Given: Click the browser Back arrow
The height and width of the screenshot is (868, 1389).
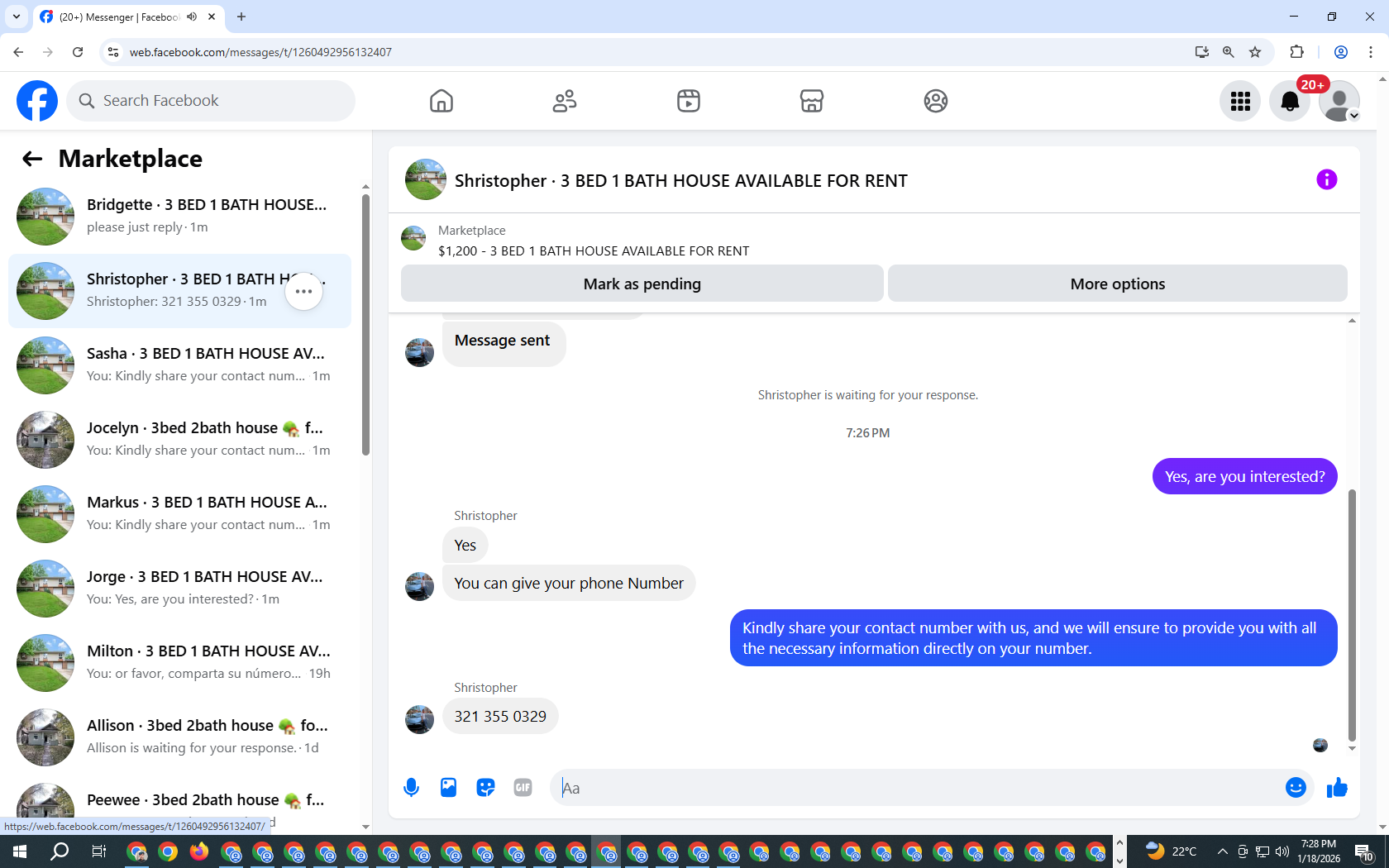Looking at the screenshot, I should [x=18, y=52].
